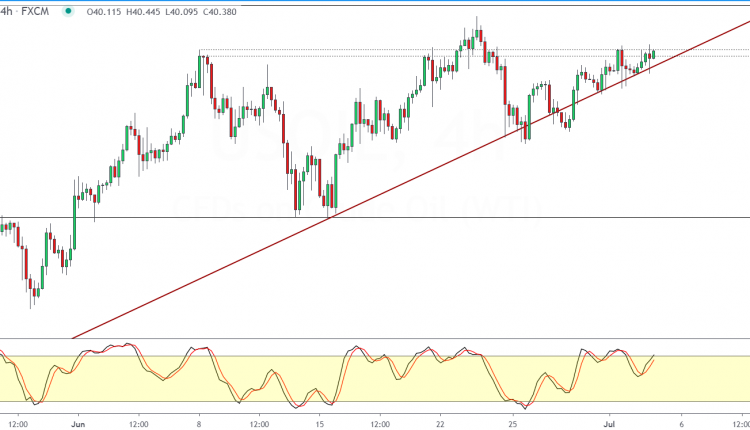This screenshot has width=750, height=430.
Task: Click date 6 on the time axis
Action: (680, 422)
